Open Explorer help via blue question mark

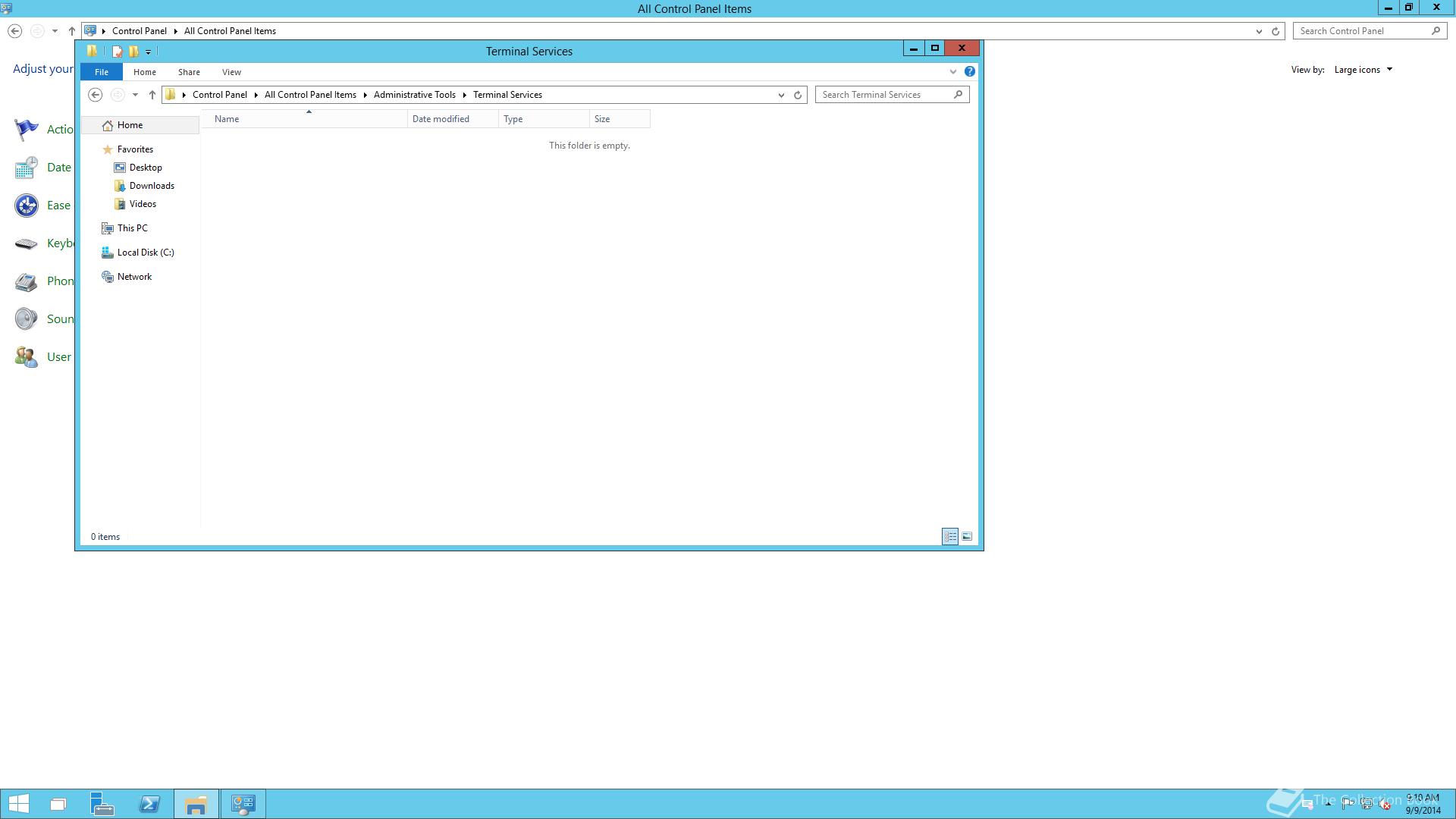click(x=970, y=71)
